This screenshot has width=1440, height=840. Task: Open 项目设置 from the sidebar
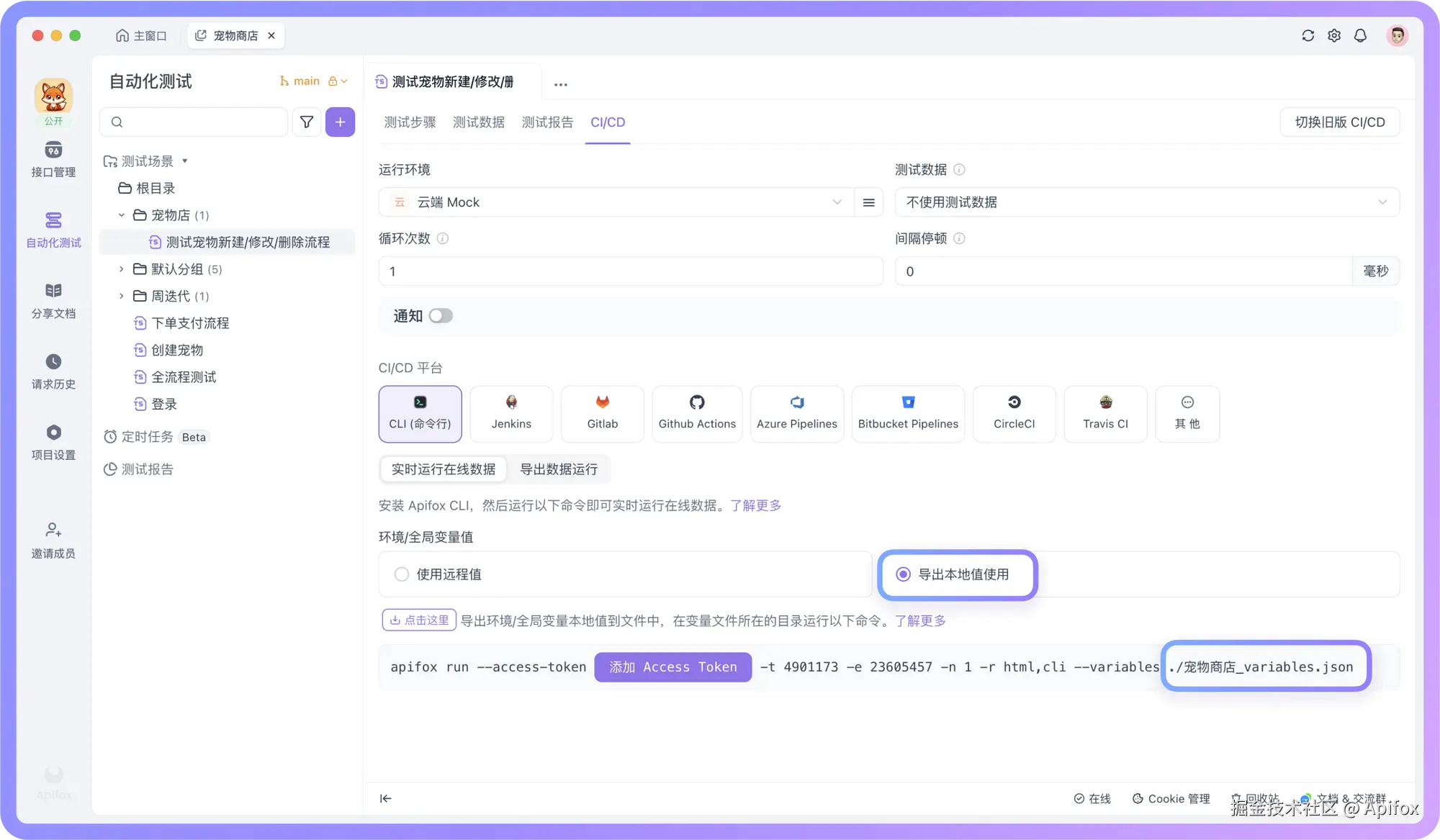pos(53,441)
